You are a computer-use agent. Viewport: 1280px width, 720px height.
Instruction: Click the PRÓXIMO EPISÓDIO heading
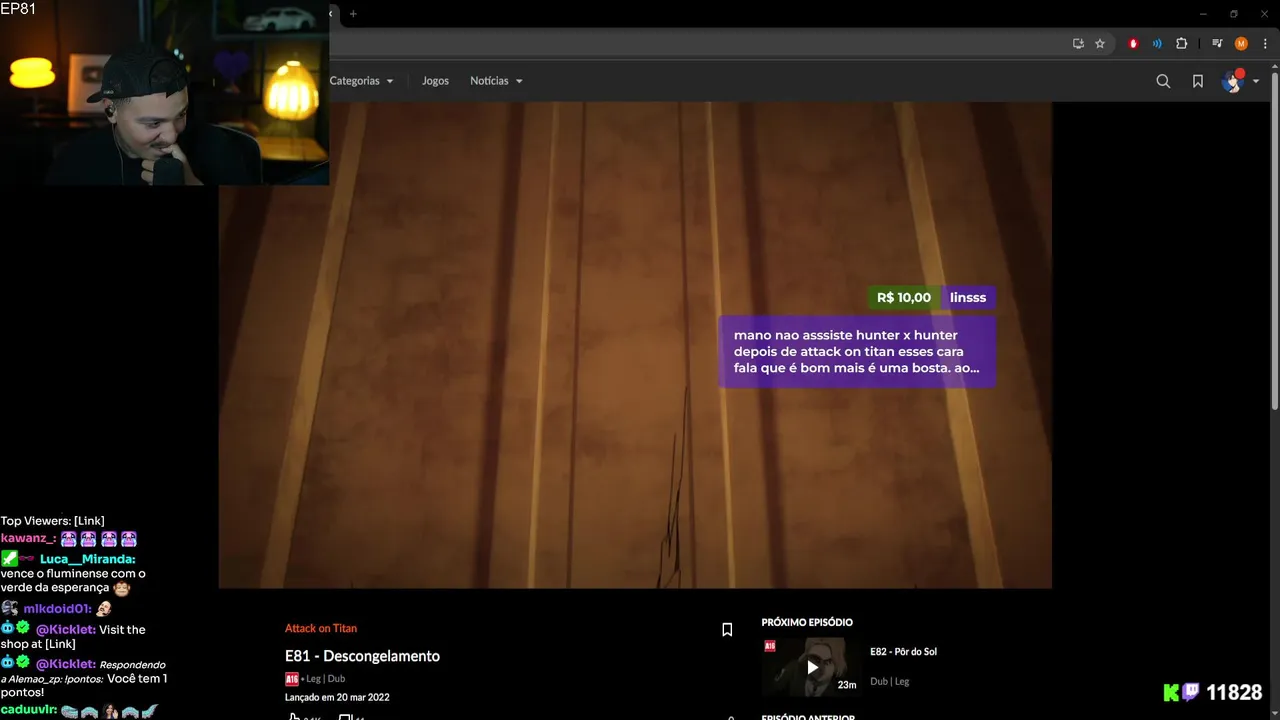(x=807, y=622)
